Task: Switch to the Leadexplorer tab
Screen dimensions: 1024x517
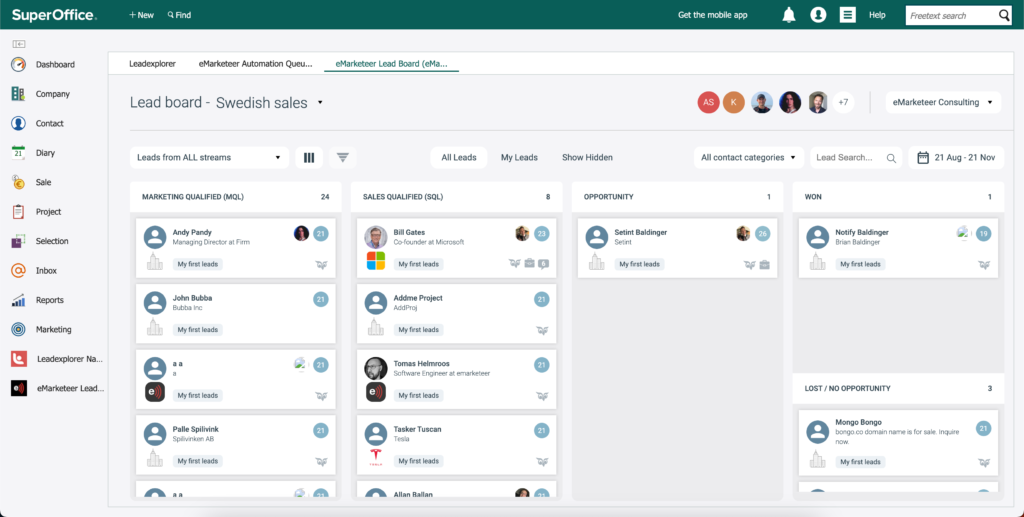Action: coord(152,64)
